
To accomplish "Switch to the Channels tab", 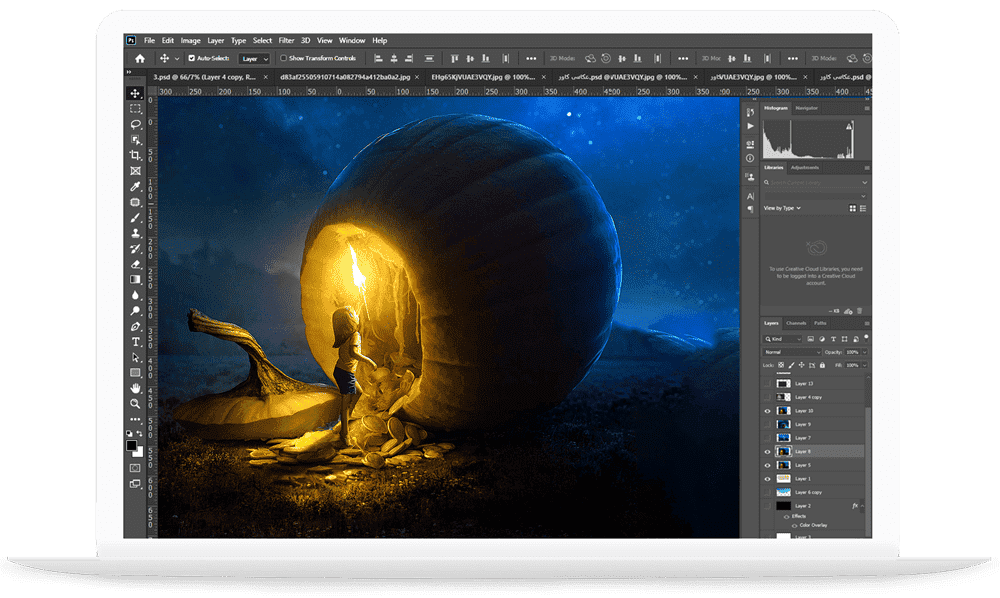I will [x=796, y=323].
